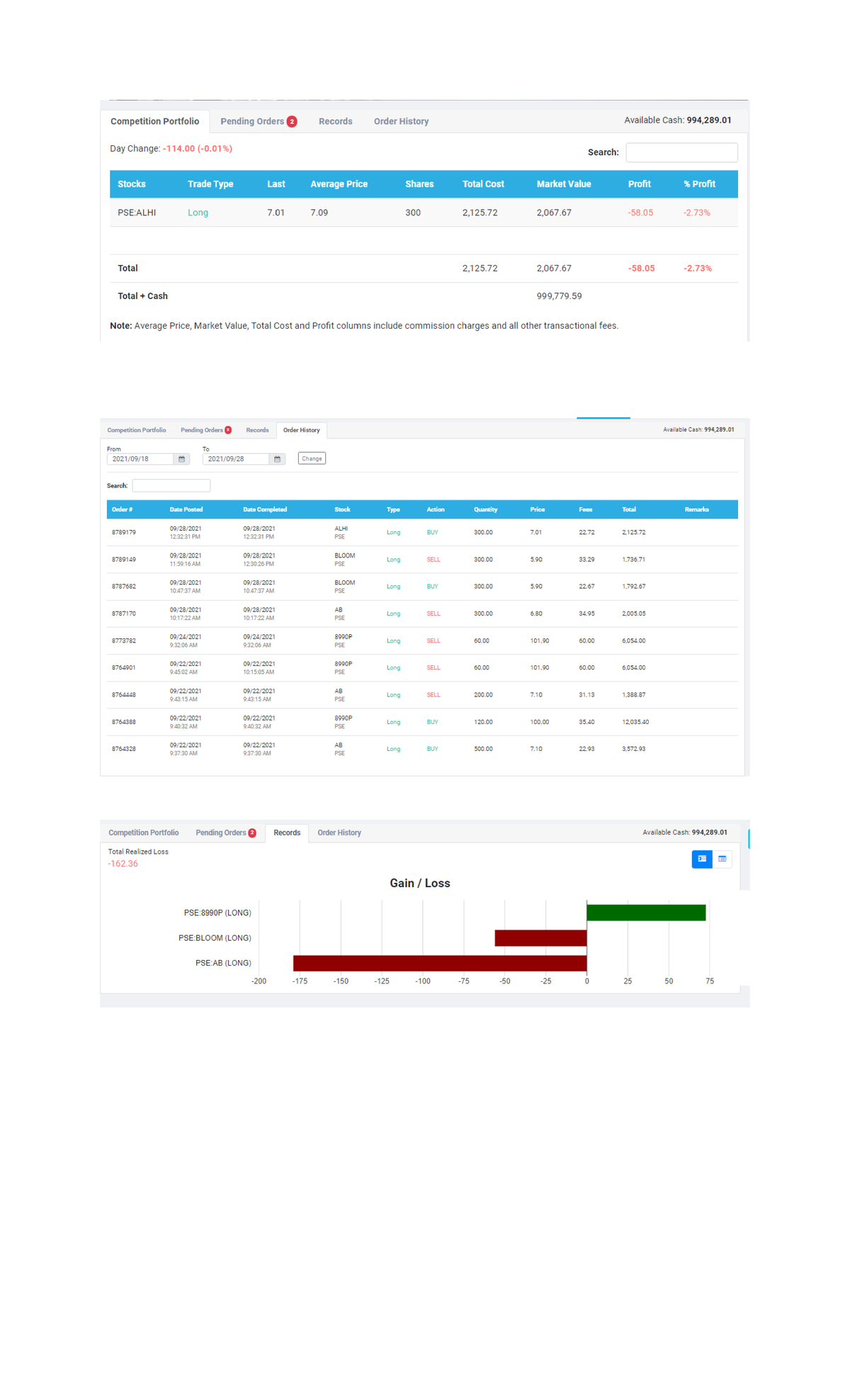This screenshot has height=1400, width=850.
Task: Sort portfolio by Trade Type header
Action: [210, 184]
